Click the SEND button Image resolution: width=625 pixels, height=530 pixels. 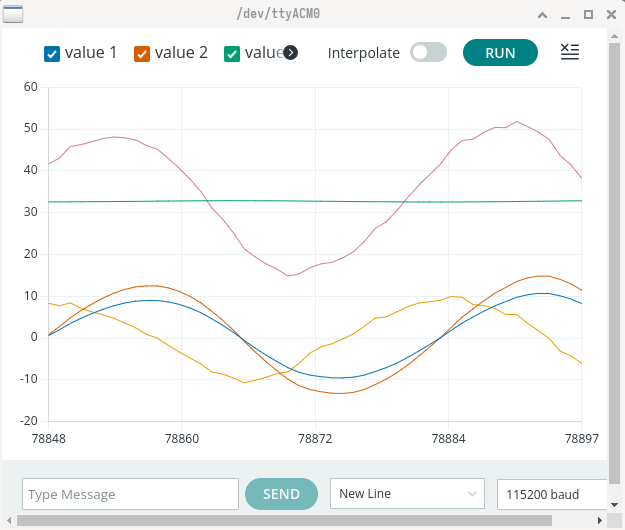[x=281, y=494]
